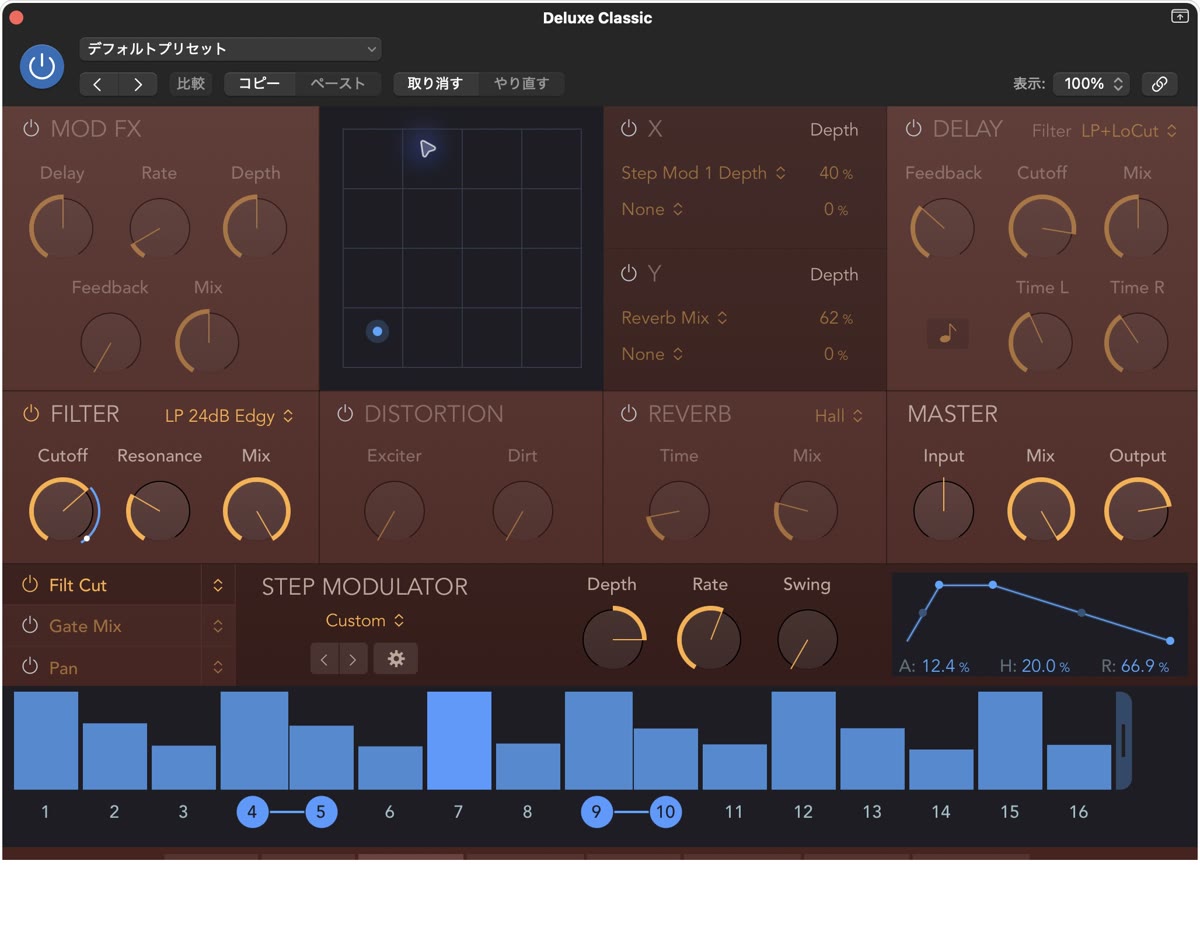Click the Y Depth 62 % value
1200x930 pixels.
point(836,319)
